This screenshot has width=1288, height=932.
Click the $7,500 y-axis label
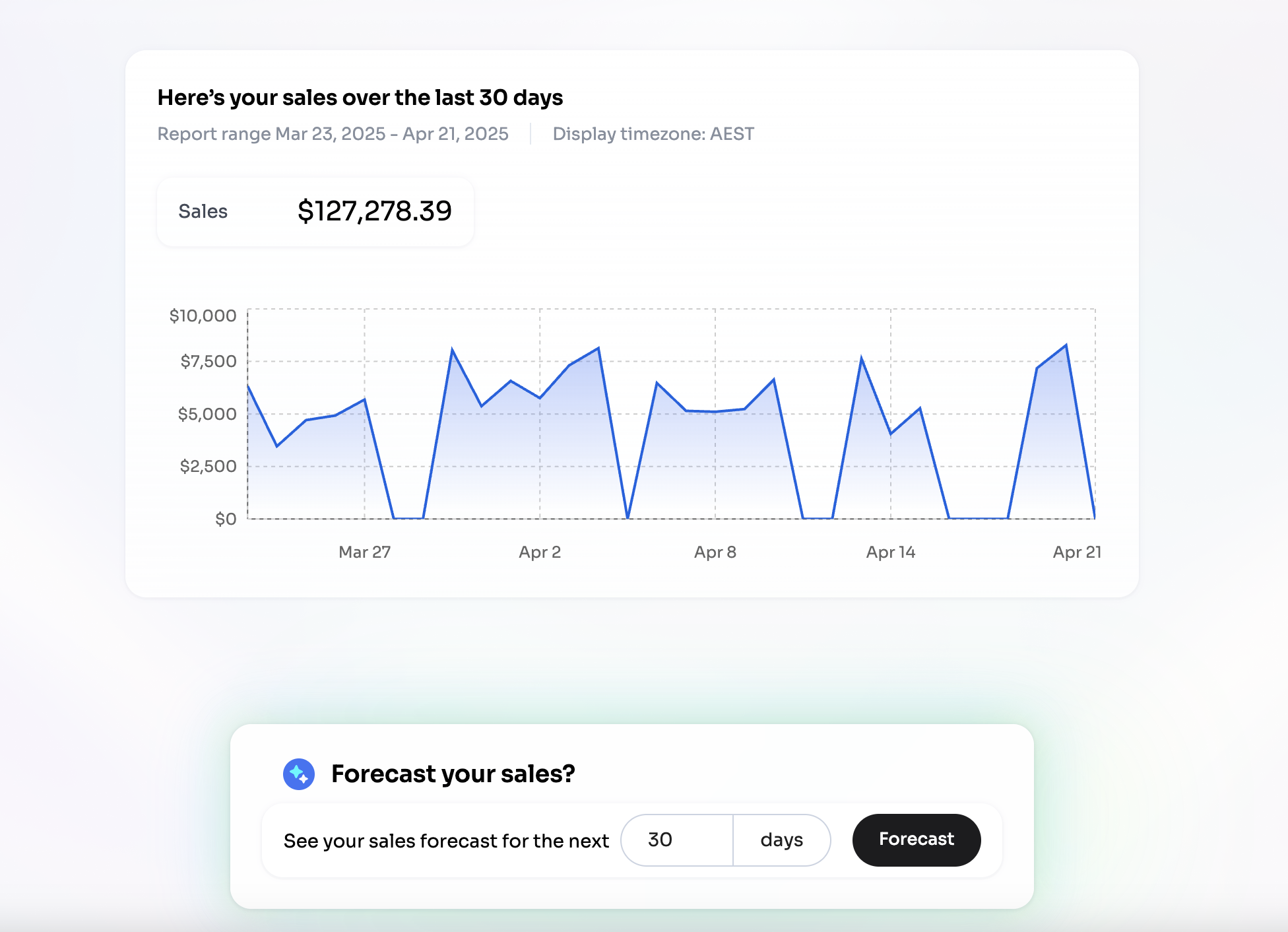pyautogui.click(x=208, y=361)
